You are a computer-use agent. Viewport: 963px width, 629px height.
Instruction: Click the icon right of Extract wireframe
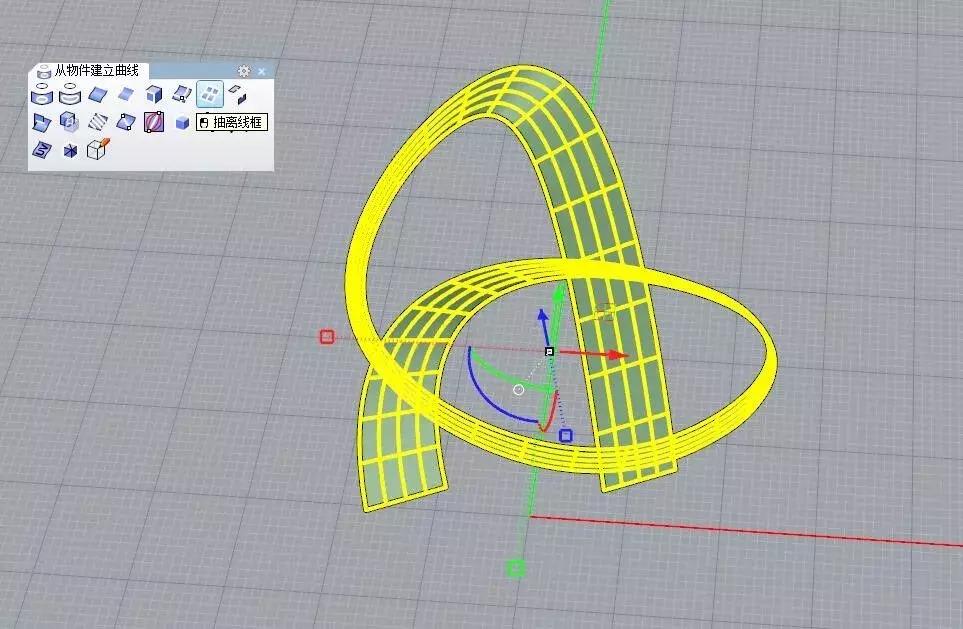coord(237,95)
